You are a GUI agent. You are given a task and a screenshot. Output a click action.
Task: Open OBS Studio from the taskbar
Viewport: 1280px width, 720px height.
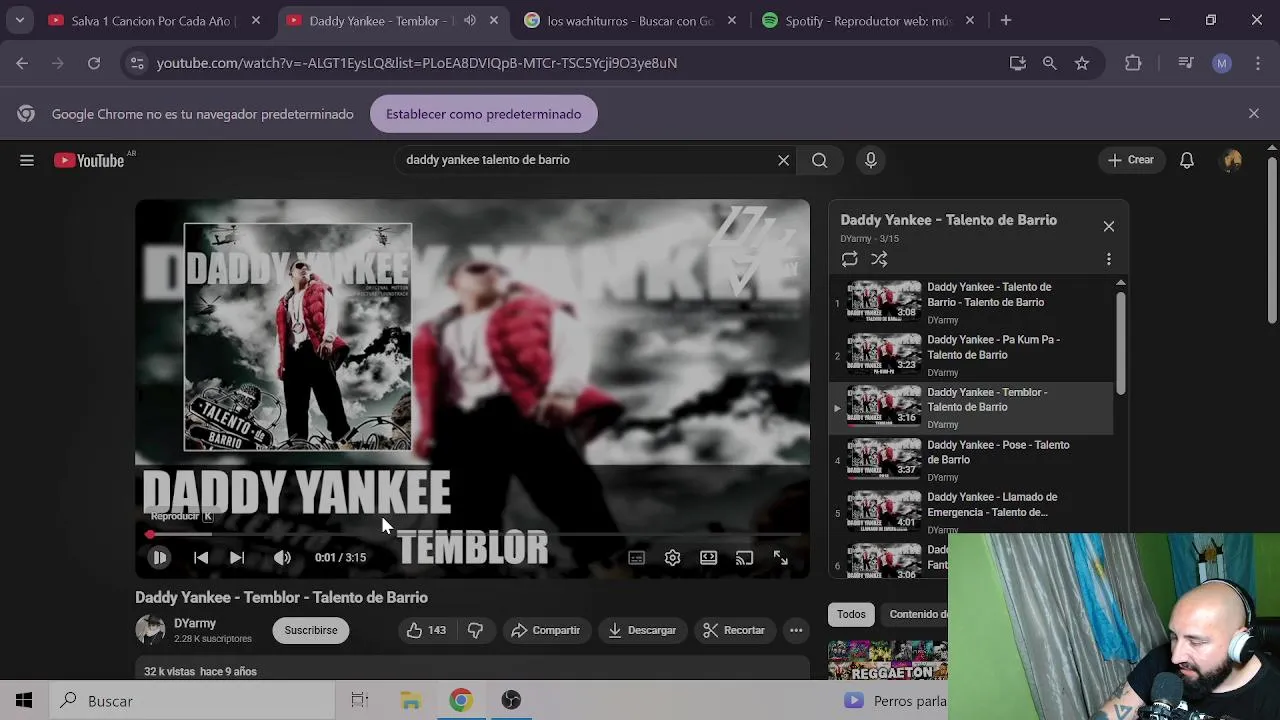tap(511, 701)
